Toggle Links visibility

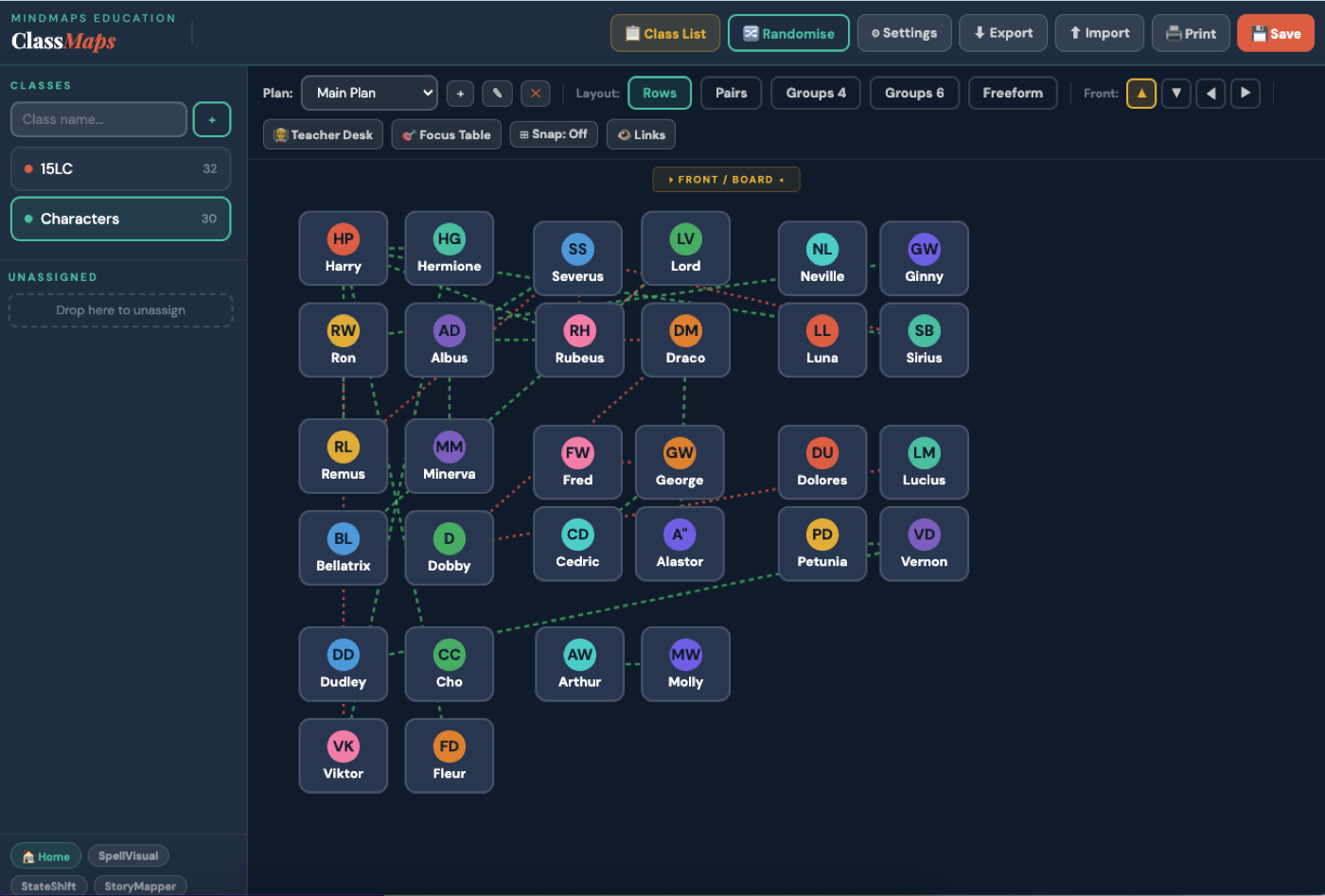click(641, 134)
